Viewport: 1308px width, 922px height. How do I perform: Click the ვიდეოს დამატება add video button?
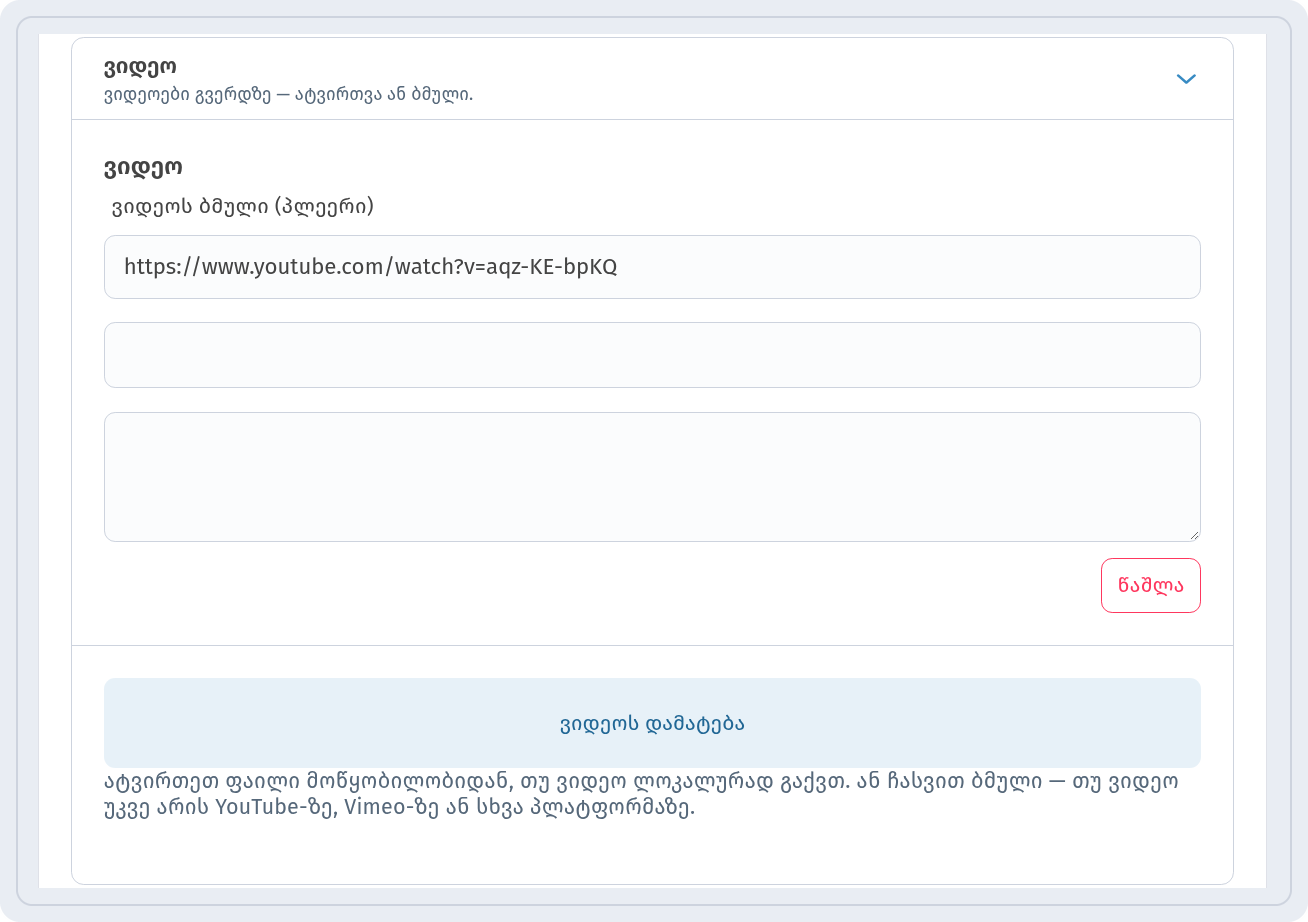click(652, 723)
